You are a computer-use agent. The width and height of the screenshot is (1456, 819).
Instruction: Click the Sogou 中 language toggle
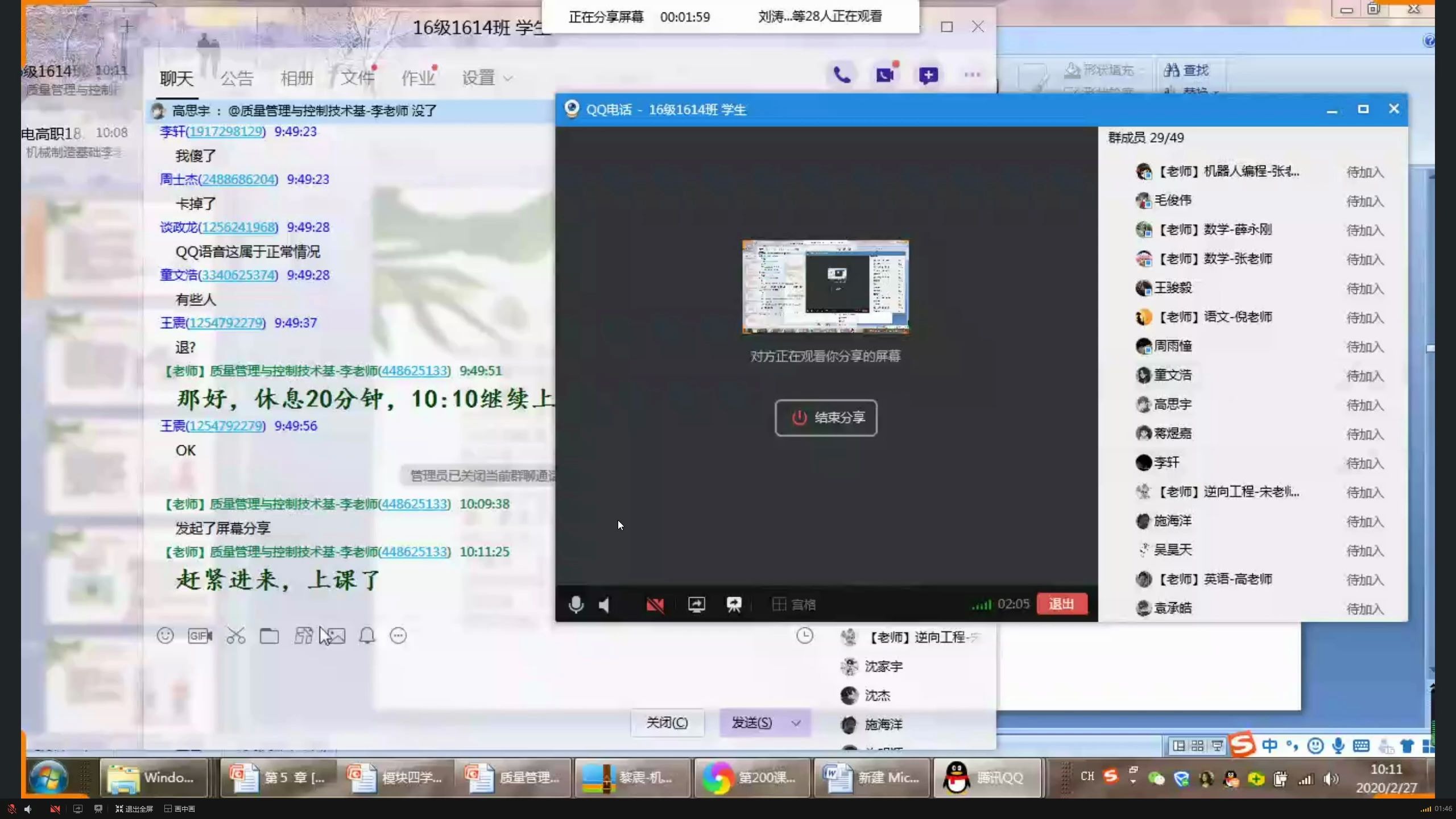coord(1269,746)
